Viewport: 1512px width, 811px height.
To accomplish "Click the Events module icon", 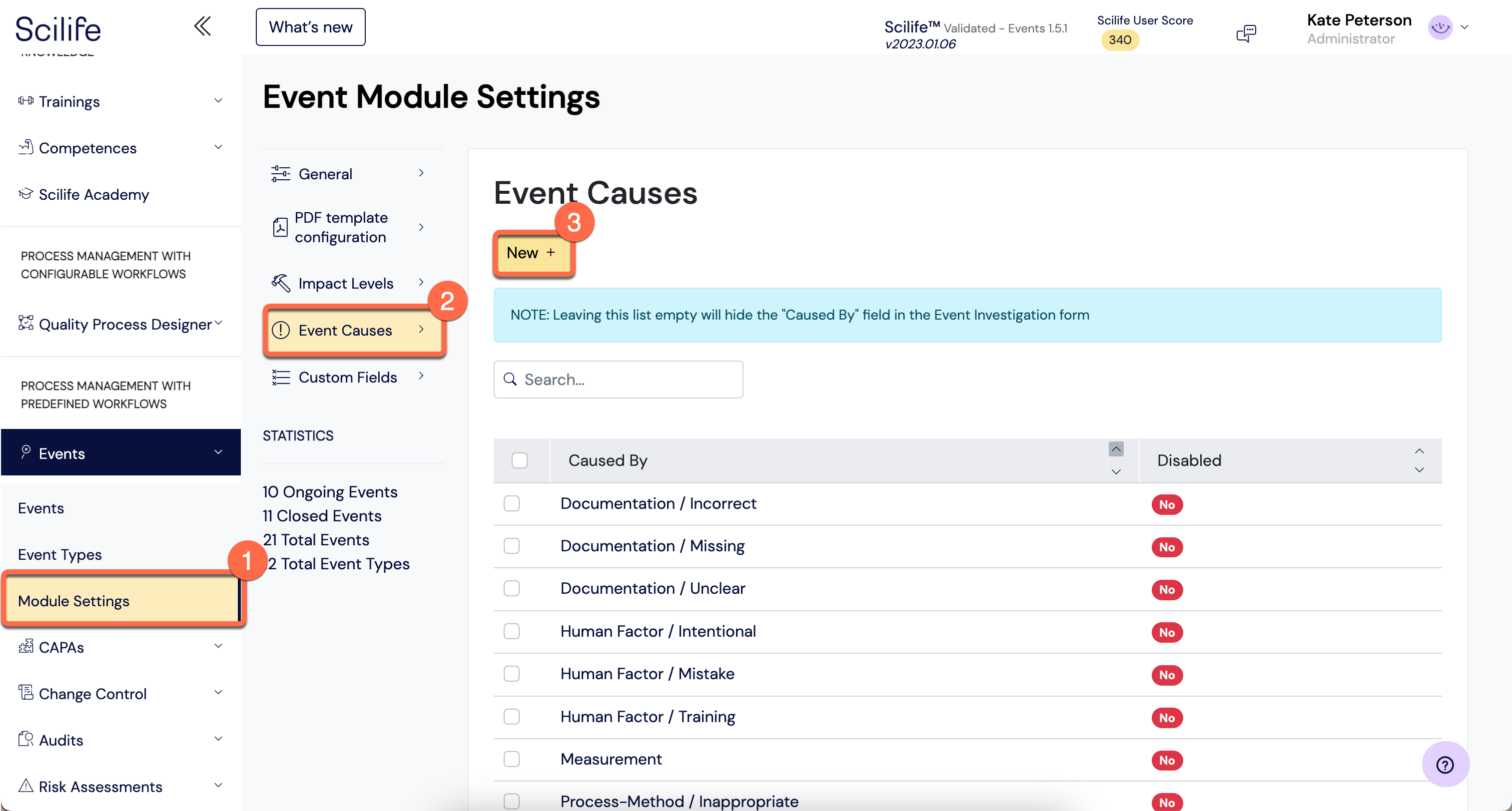I will click(25, 451).
